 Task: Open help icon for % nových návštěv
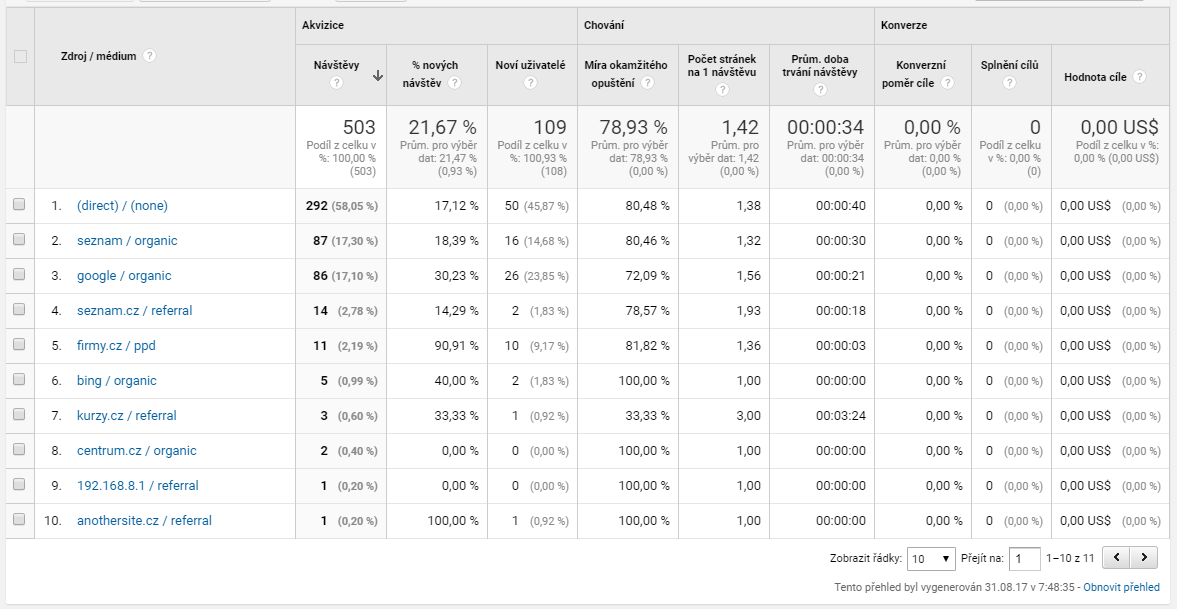[454, 83]
